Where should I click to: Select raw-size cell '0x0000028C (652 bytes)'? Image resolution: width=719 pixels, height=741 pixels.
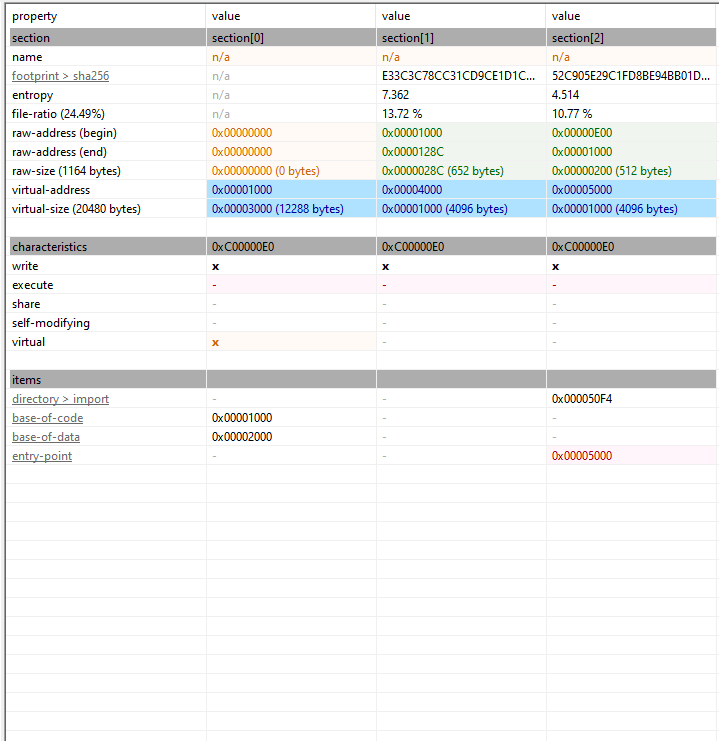pyautogui.click(x=442, y=171)
